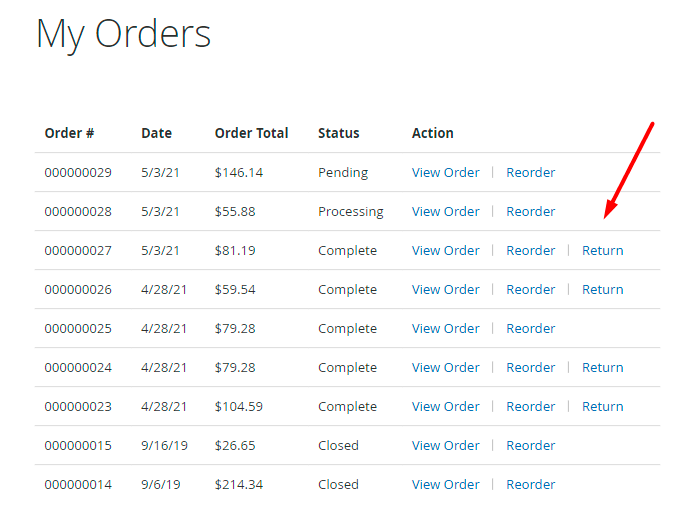Image resolution: width=684 pixels, height=514 pixels.
Task: Reorder order 000000025
Action: click(530, 328)
